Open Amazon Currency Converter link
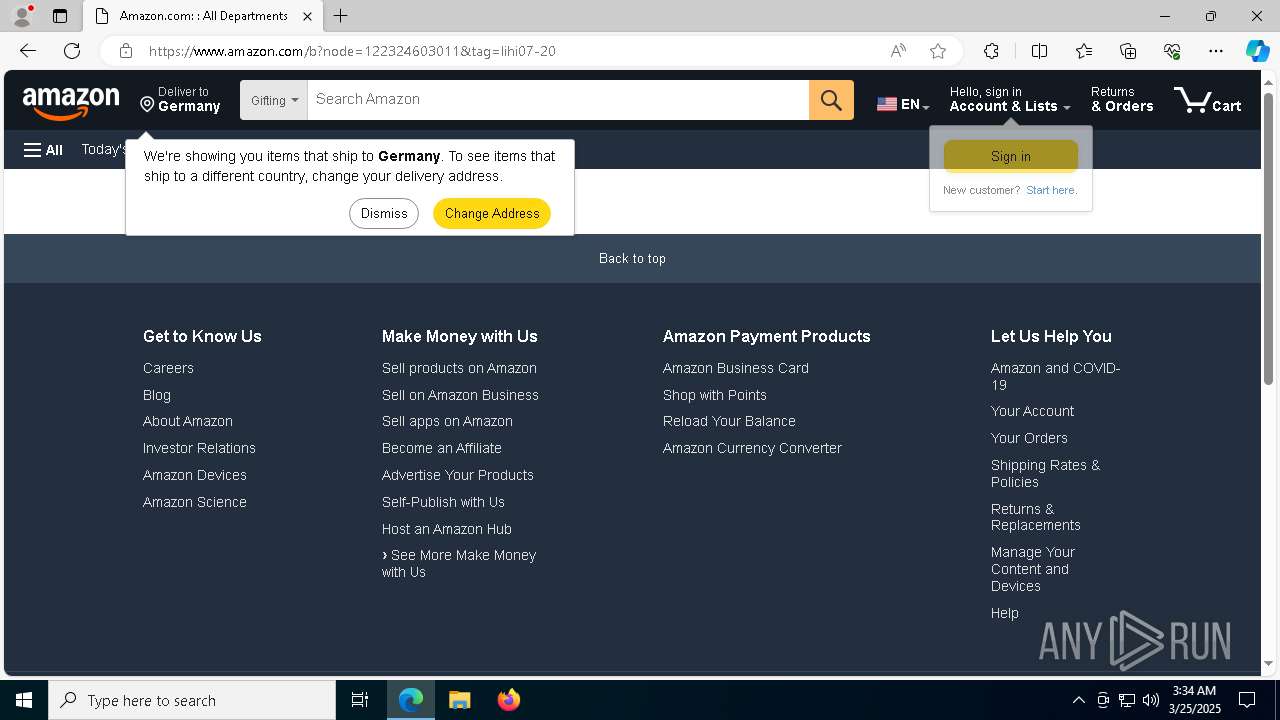Image resolution: width=1280 pixels, height=720 pixels. (x=752, y=448)
